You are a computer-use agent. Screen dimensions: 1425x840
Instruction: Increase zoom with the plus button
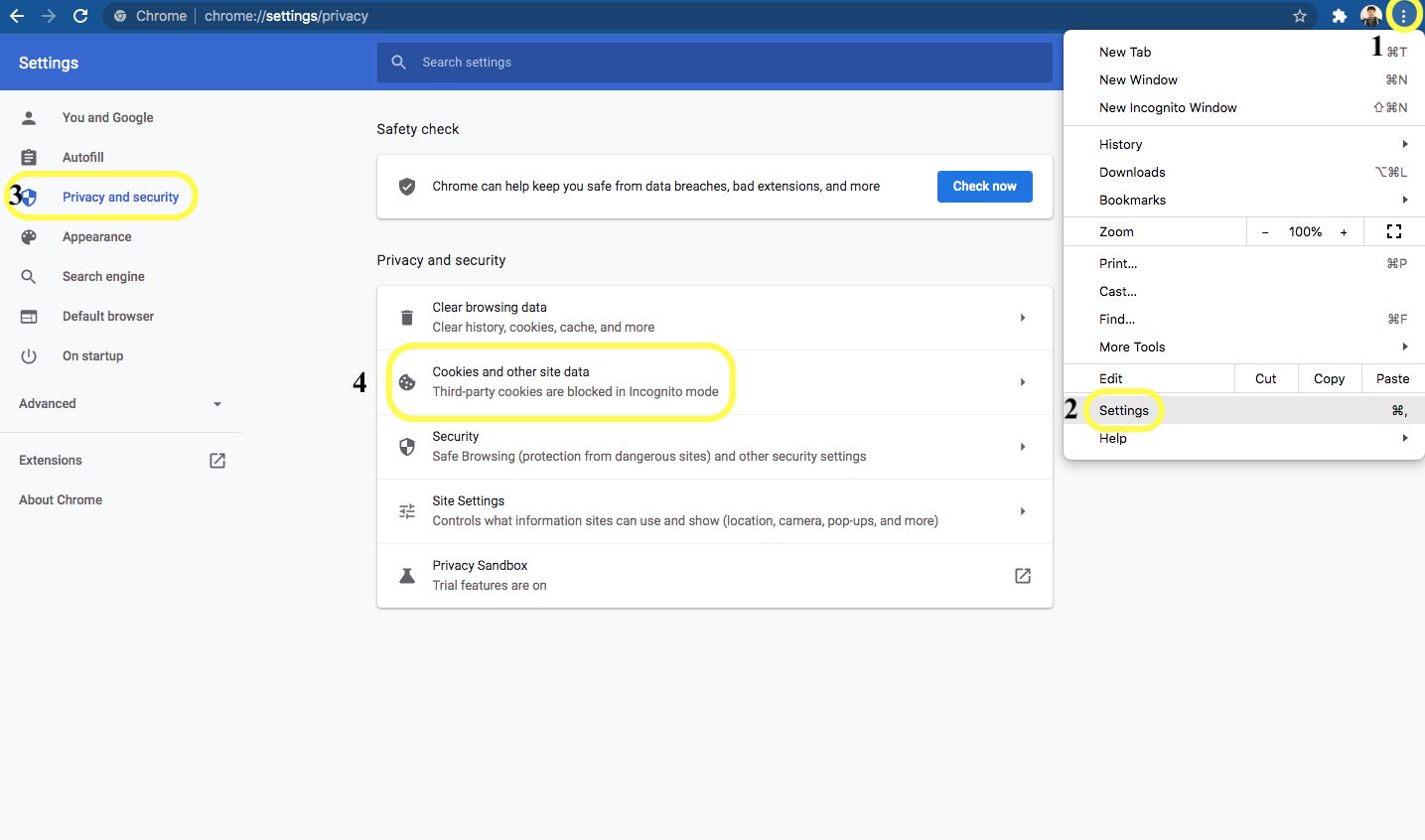(1344, 231)
